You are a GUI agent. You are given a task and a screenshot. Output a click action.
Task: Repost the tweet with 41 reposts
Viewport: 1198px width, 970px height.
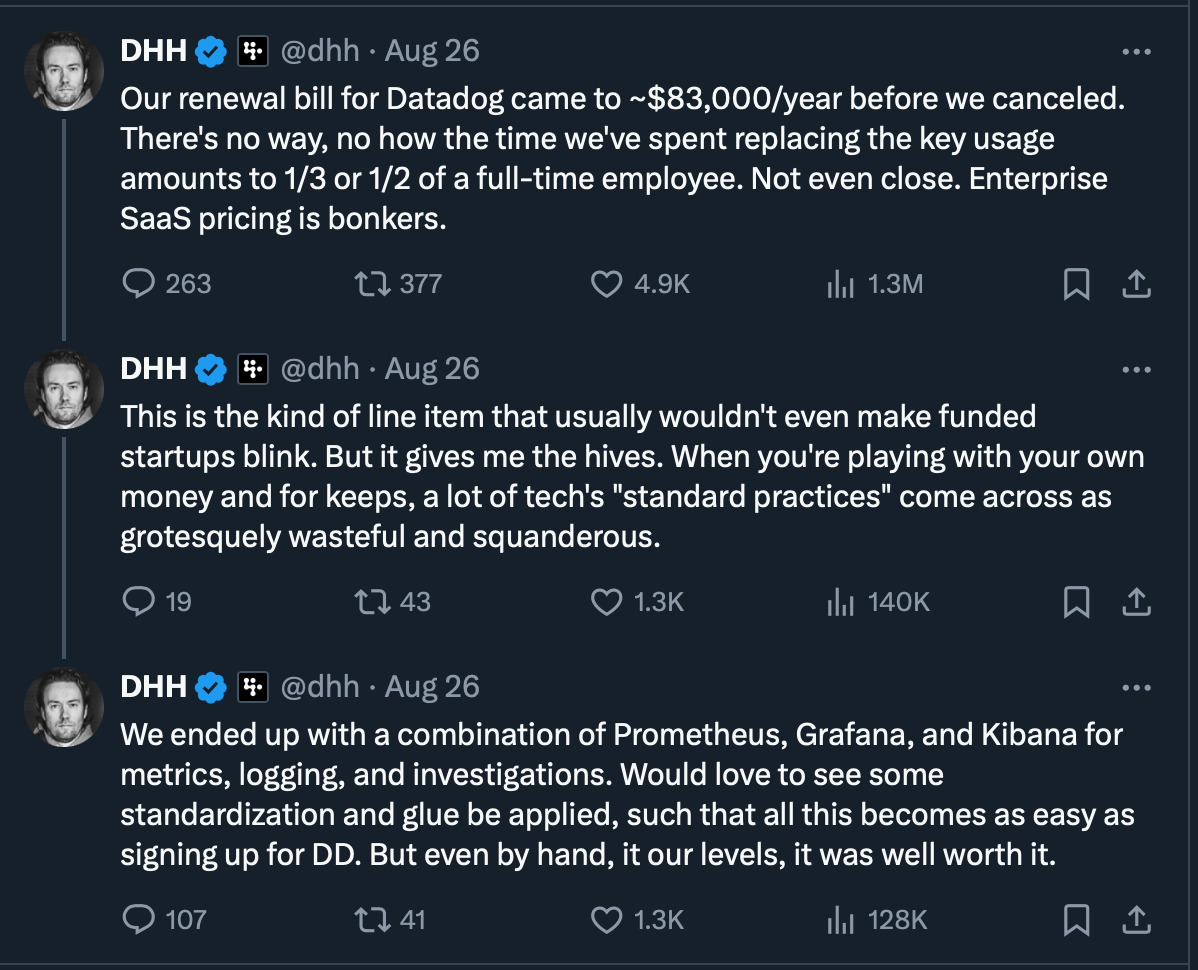coord(371,919)
